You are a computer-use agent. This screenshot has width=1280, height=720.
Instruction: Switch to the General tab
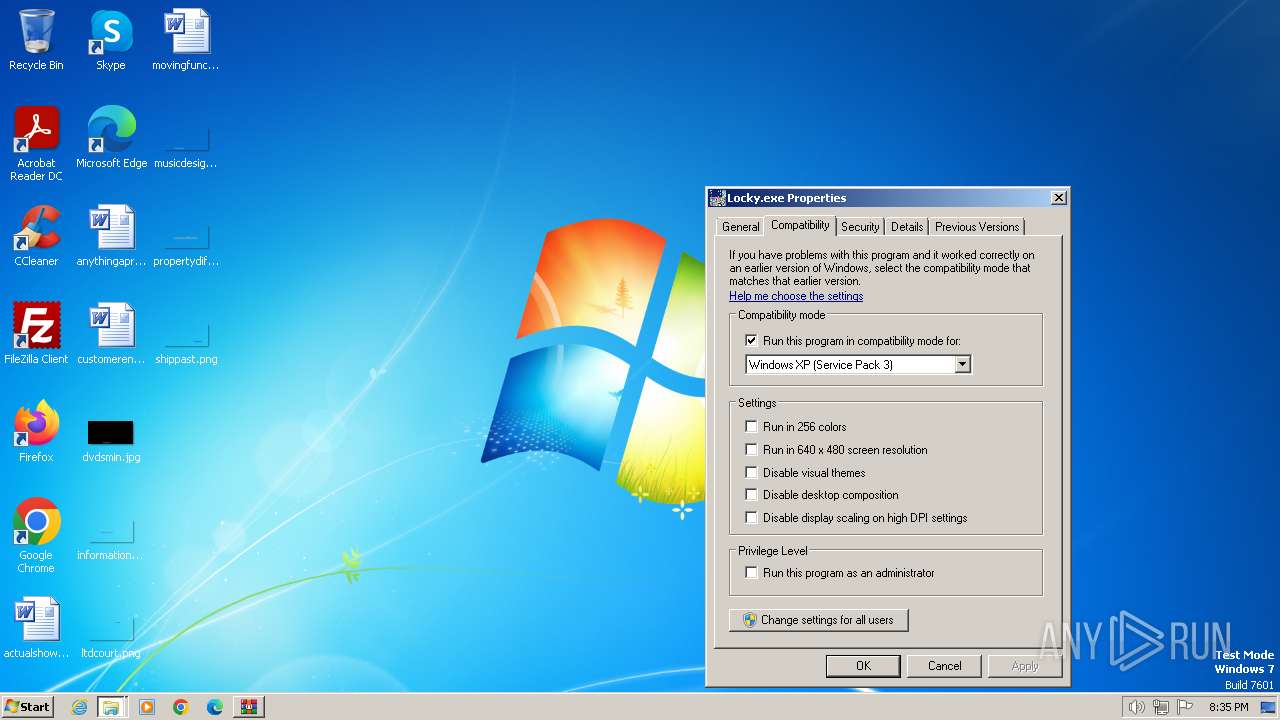pos(741,227)
